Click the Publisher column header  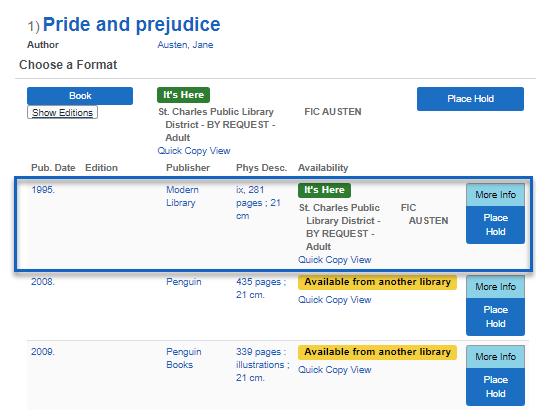(x=188, y=168)
